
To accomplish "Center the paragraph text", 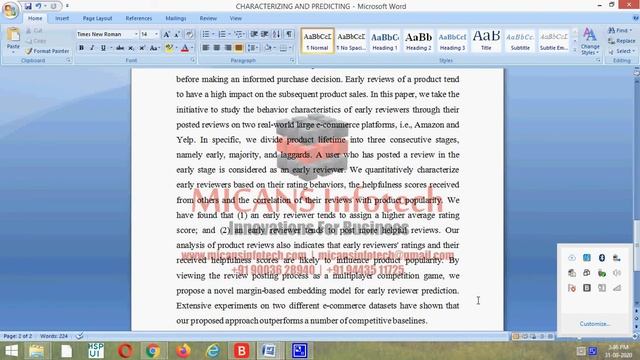I will pos(217,48).
